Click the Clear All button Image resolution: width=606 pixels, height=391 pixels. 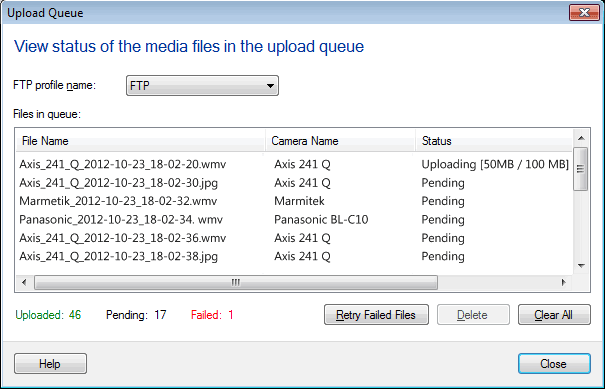point(554,315)
